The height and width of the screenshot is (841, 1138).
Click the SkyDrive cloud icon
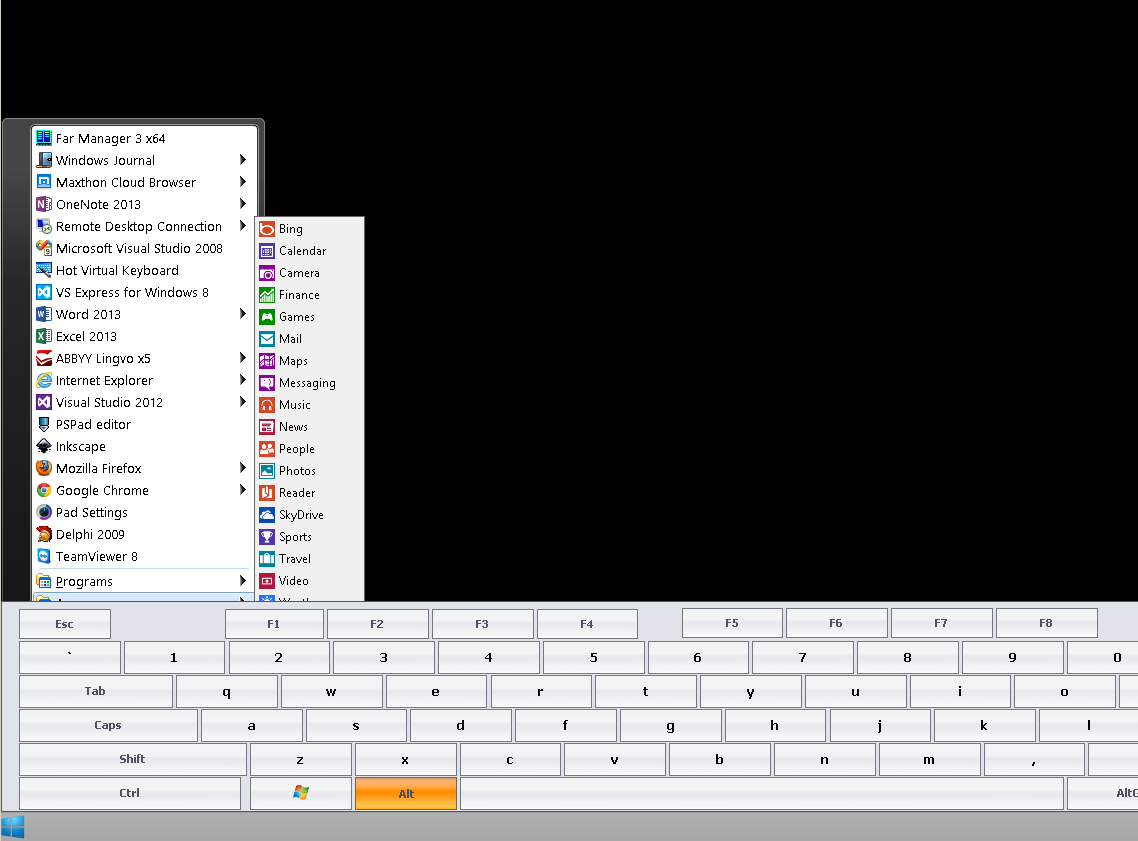click(x=267, y=514)
